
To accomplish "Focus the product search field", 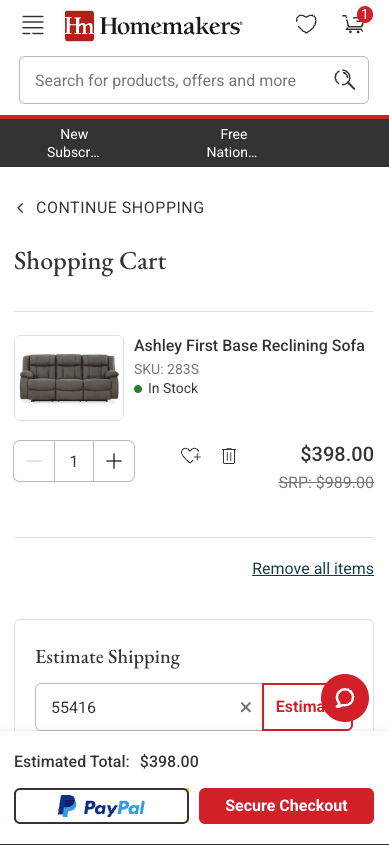I will pyautogui.click(x=175, y=80).
